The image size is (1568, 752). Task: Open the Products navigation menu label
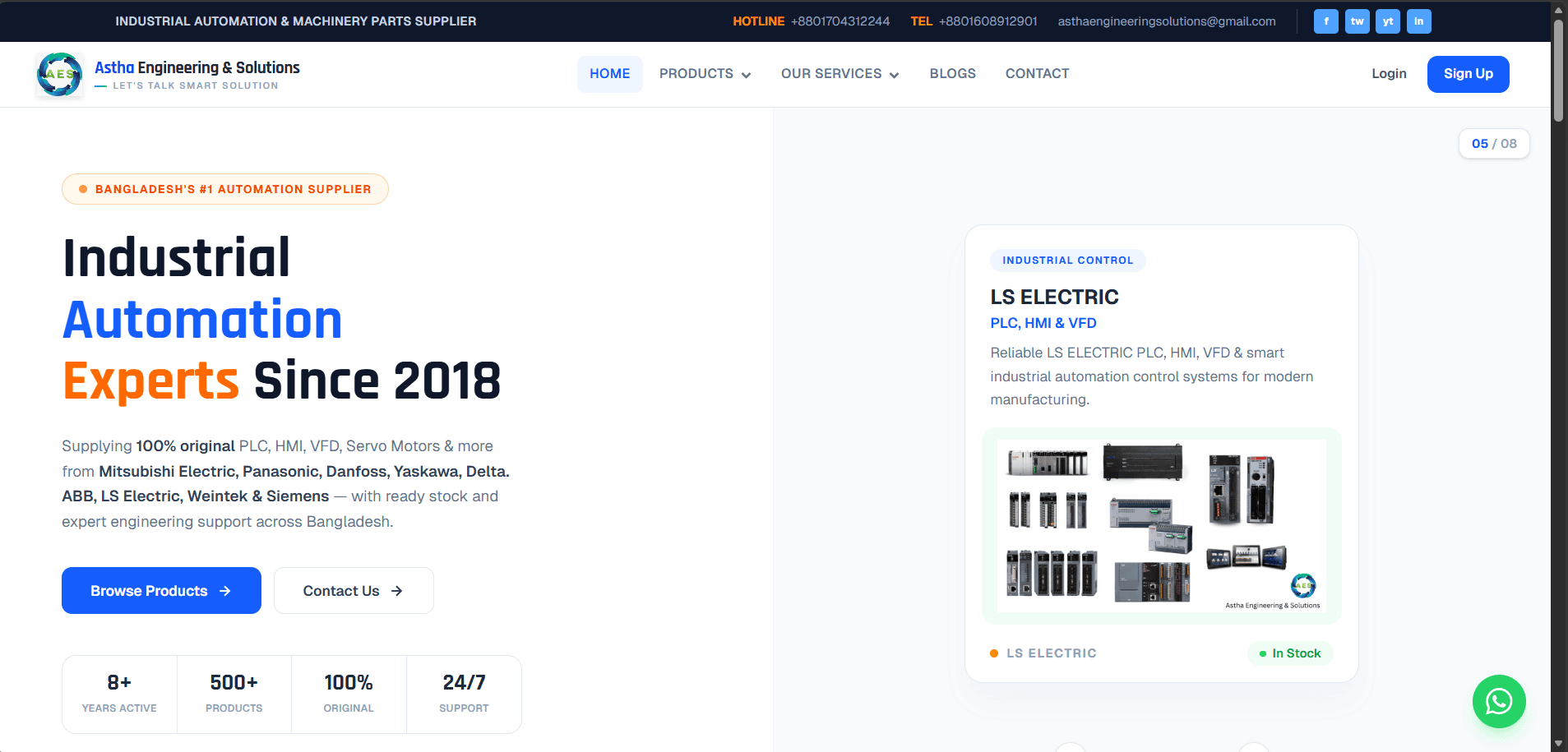(696, 74)
